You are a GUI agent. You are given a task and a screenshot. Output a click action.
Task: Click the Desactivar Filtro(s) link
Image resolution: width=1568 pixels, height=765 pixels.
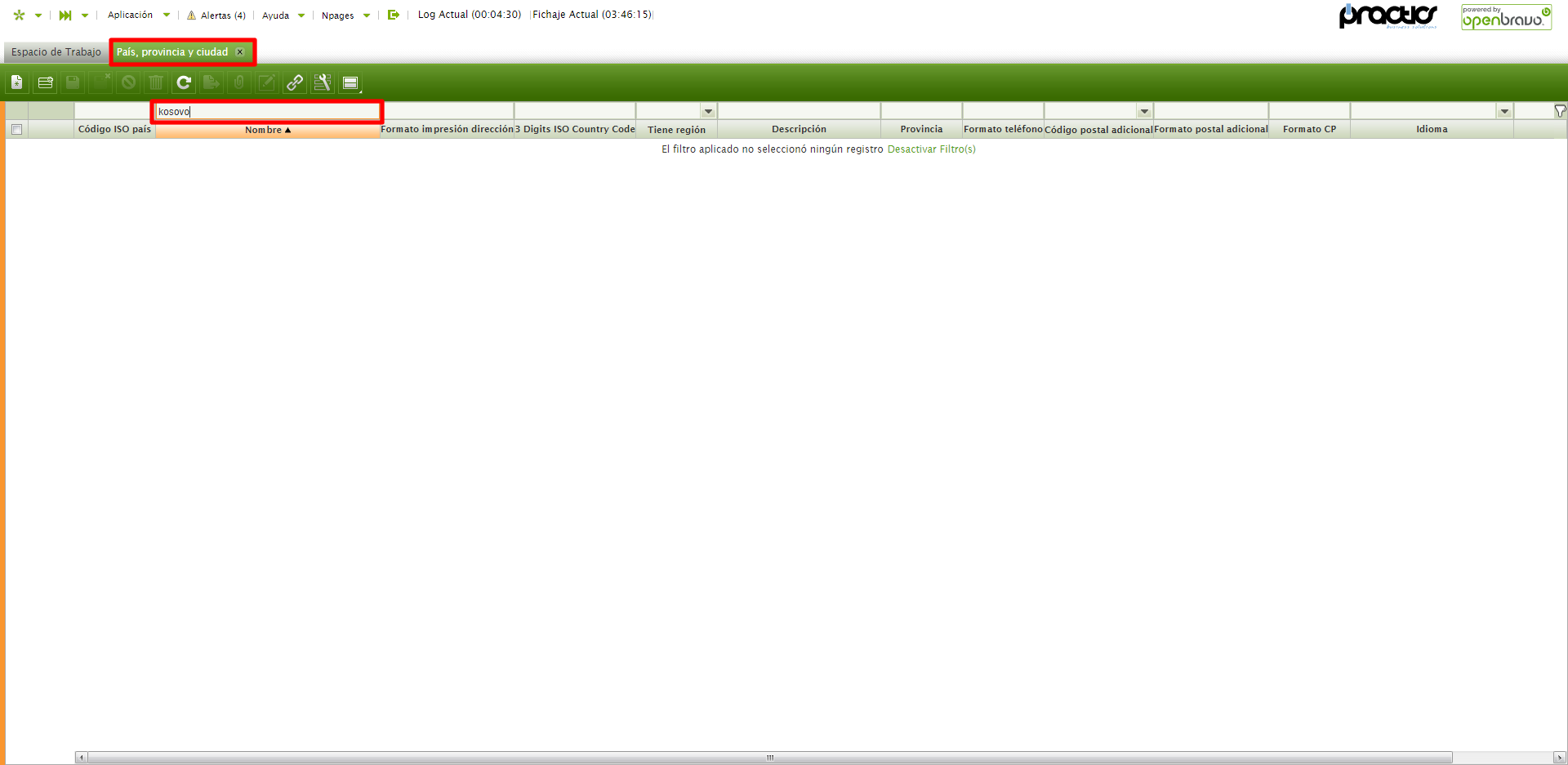932,149
